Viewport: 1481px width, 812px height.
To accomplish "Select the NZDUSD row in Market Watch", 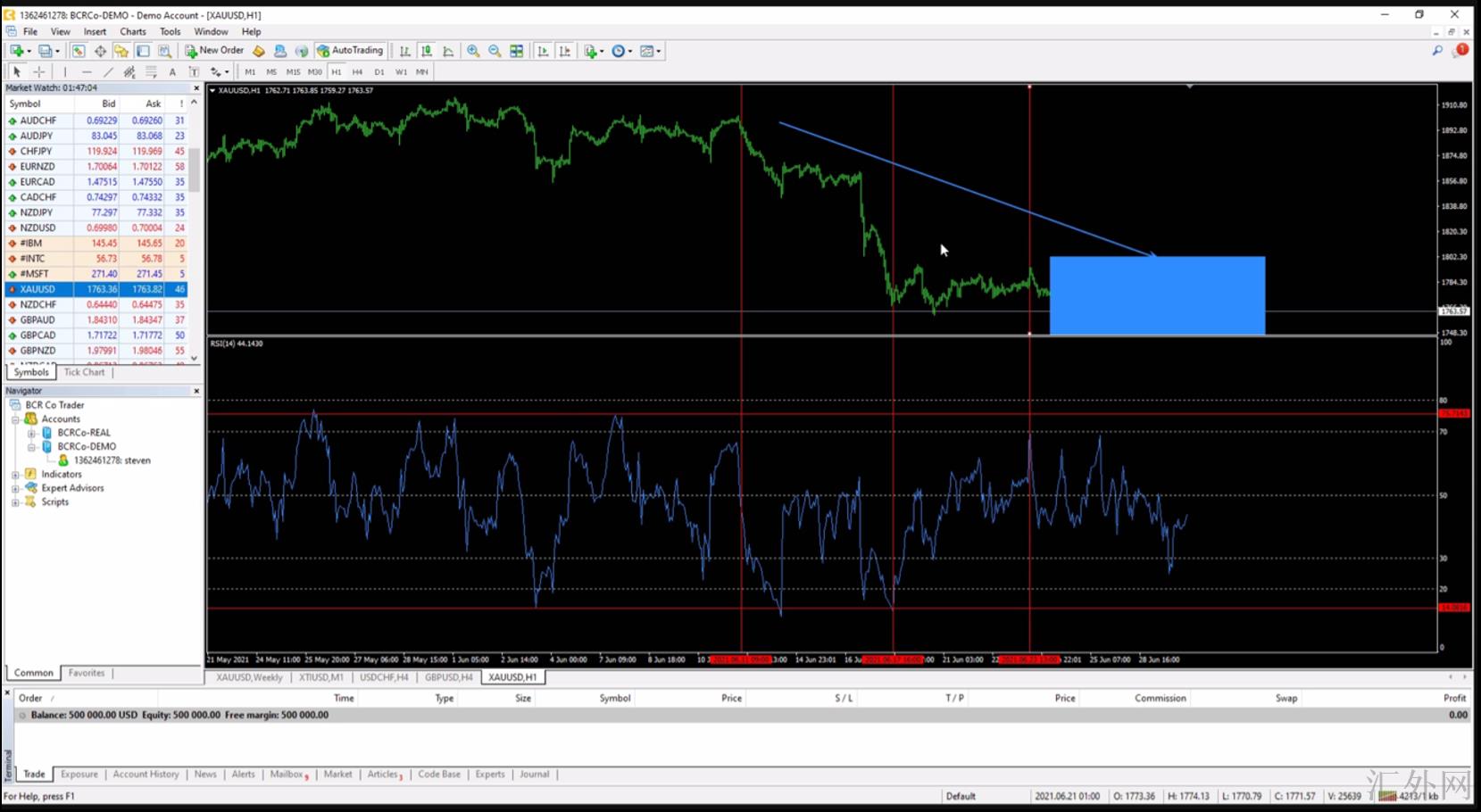I will [38, 228].
